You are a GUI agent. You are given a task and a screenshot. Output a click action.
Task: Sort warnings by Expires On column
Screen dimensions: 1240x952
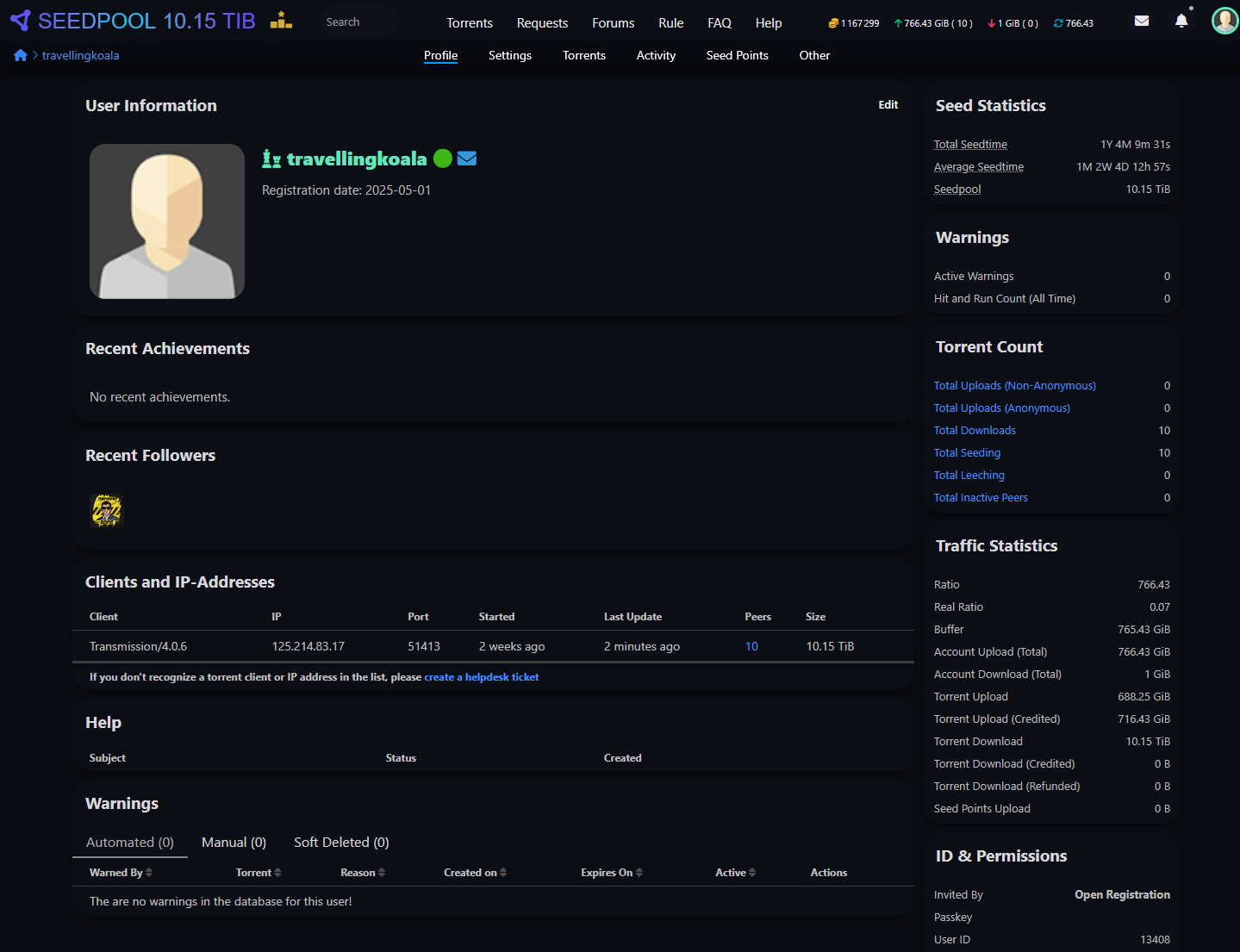click(611, 873)
